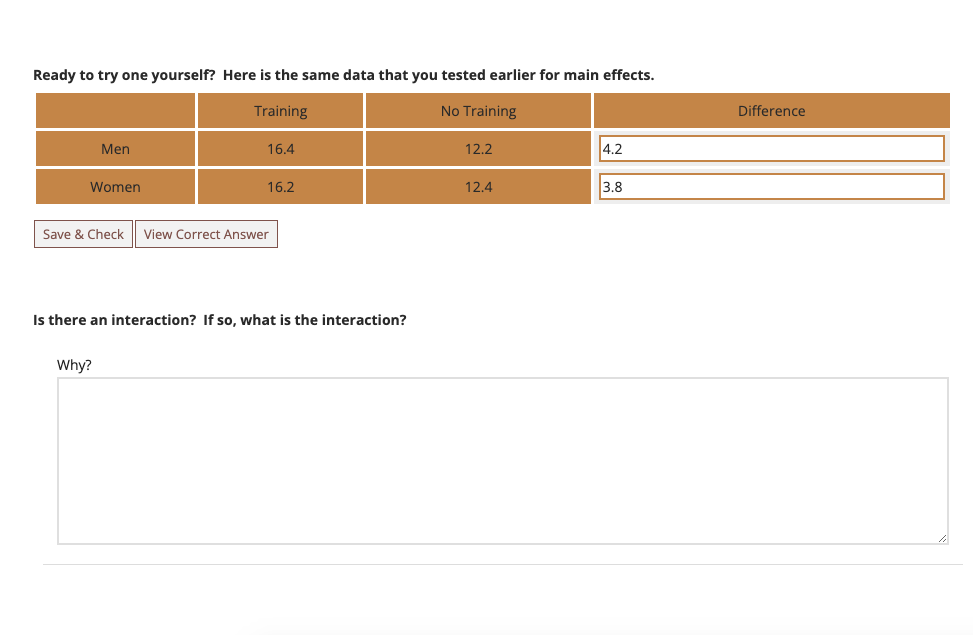973x635 pixels.
Task: Click the Difference column header
Action: click(x=770, y=110)
